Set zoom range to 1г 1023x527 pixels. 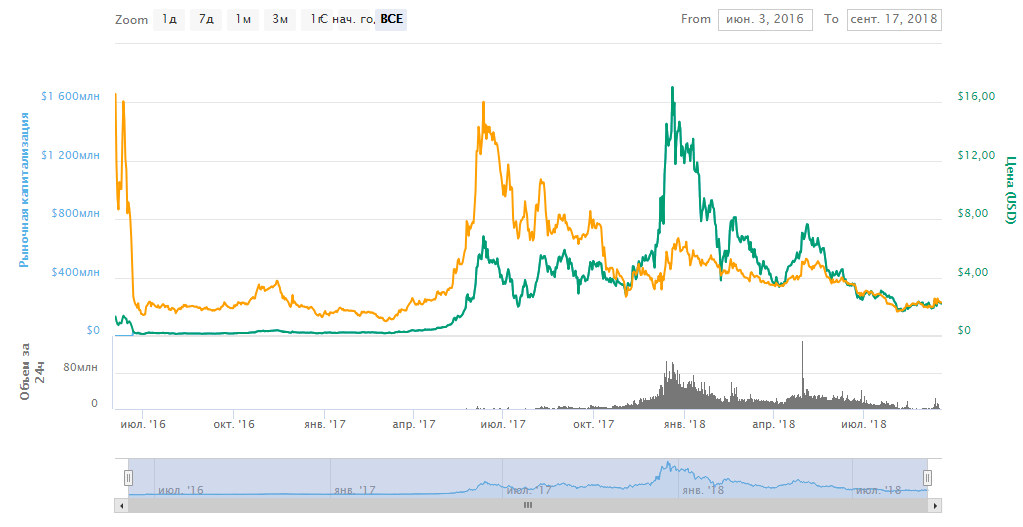pyautogui.click(x=315, y=20)
